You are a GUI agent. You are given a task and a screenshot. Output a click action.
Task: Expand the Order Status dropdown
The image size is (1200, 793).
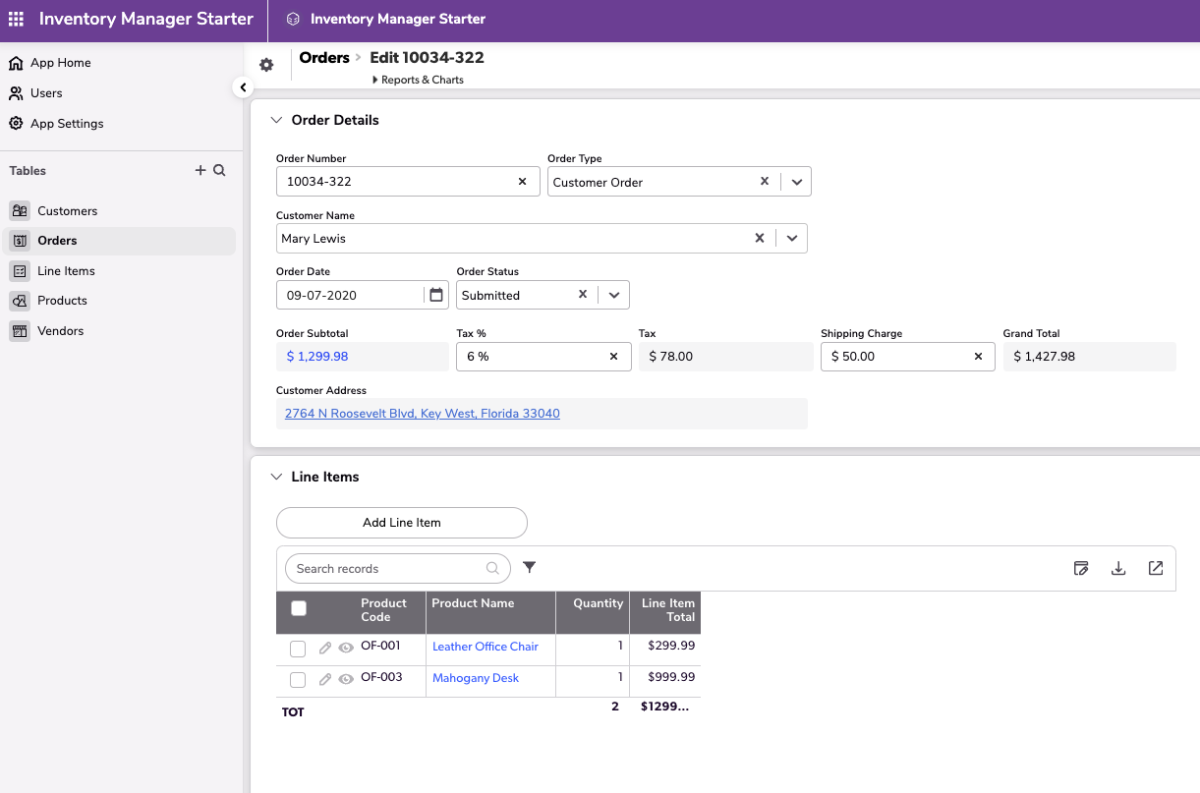[614, 295]
